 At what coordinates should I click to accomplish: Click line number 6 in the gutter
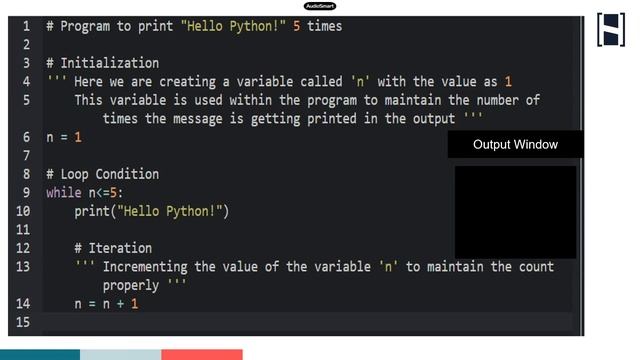pos(27,137)
